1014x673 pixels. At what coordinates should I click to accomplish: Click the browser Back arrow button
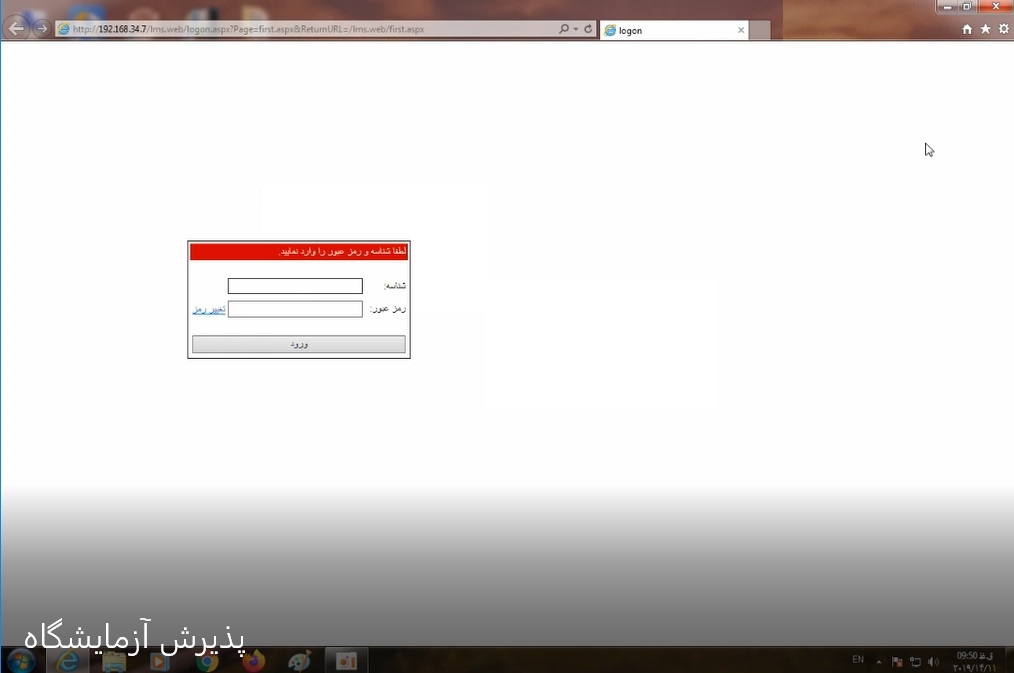click(x=16, y=28)
